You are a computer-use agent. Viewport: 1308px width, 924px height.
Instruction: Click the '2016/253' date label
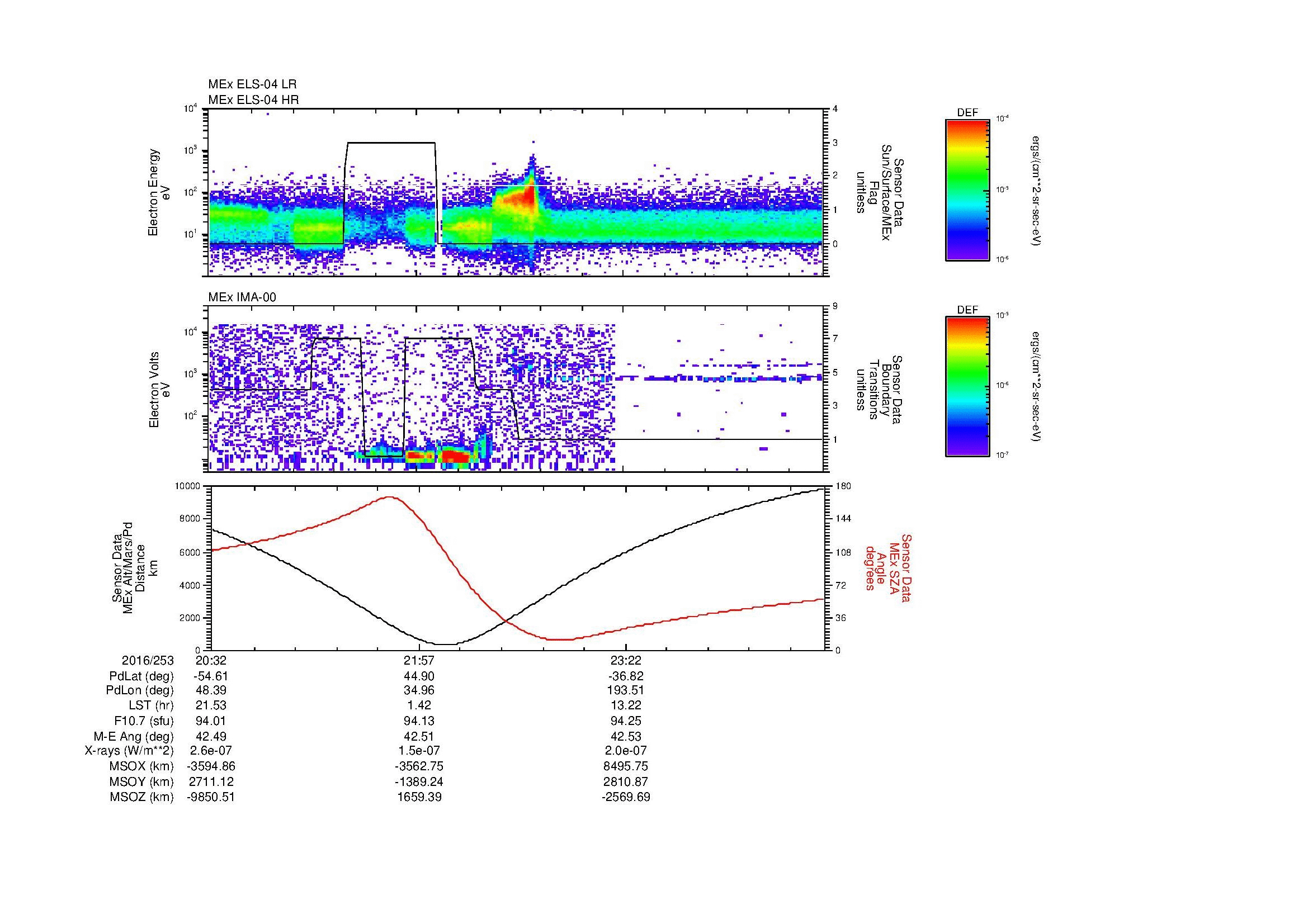pyautogui.click(x=148, y=660)
